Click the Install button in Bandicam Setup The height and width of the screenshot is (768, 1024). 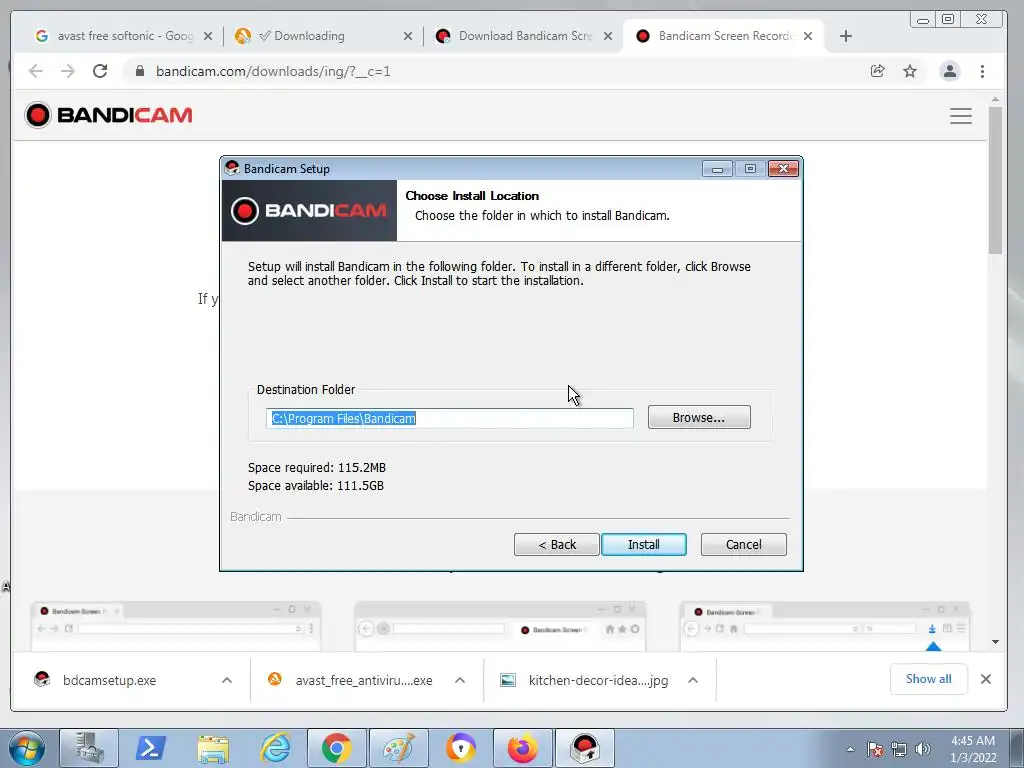[x=643, y=545]
